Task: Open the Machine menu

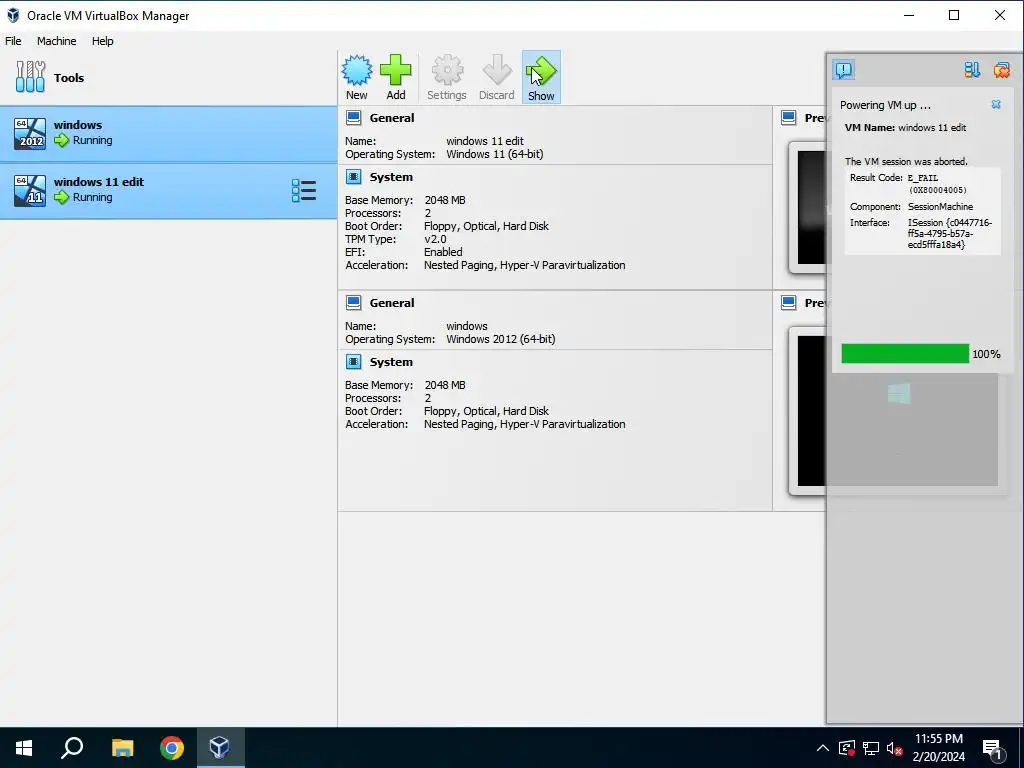Action: click(56, 40)
